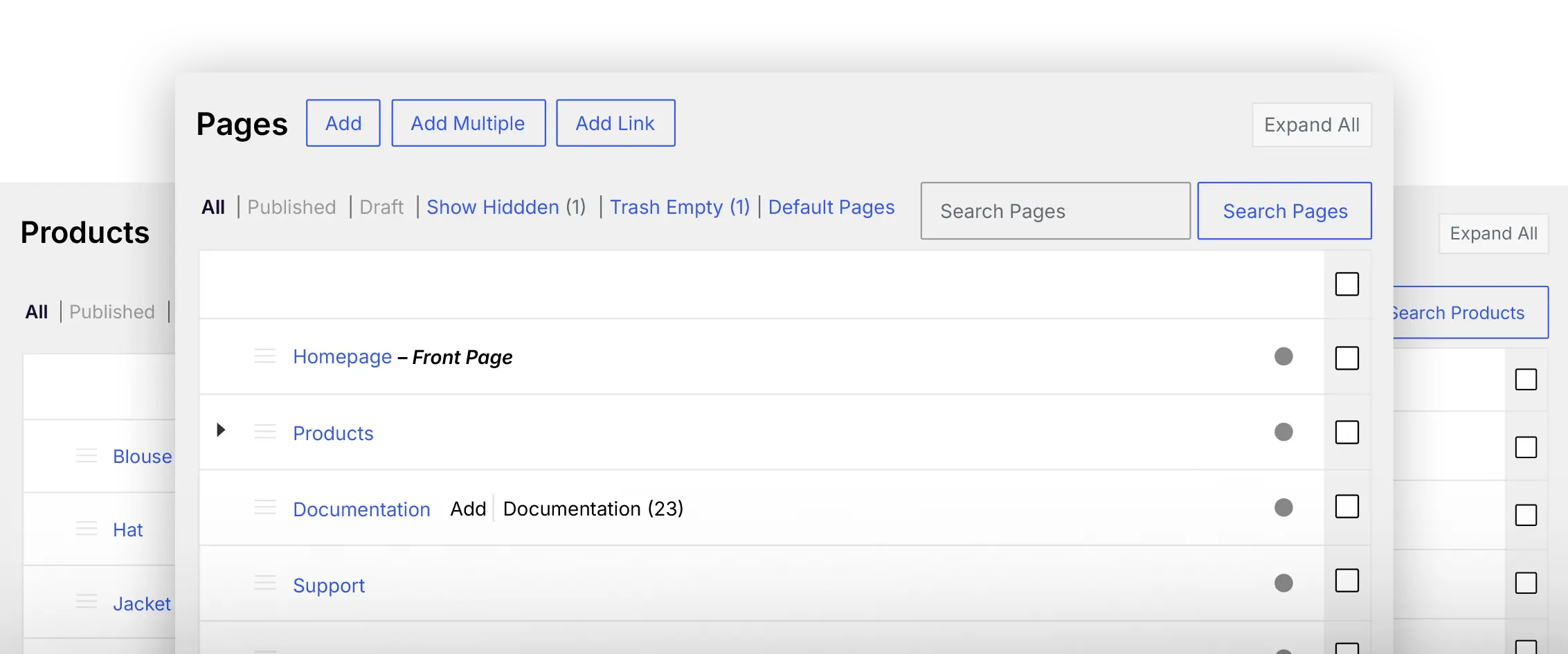Open Show Hiddden pages filter
The width and height of the screenshot is (1568, 654).
coord(506,207)
